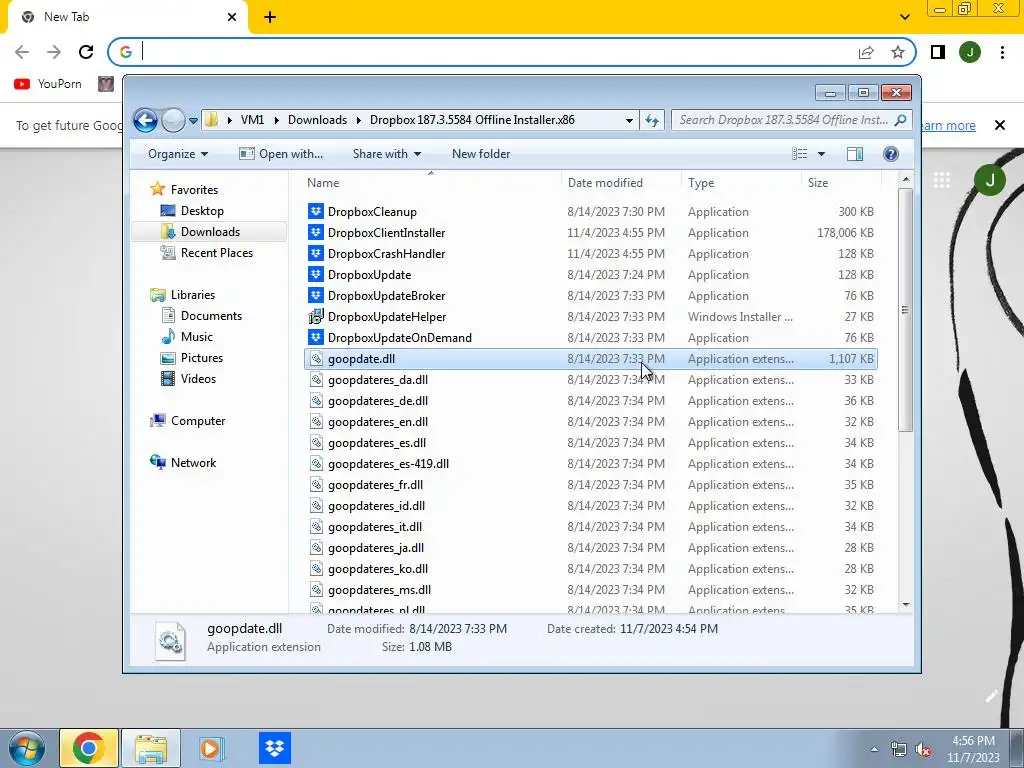Click the change view icon in Explorer
1024x768 pixels.
[799, 153]
